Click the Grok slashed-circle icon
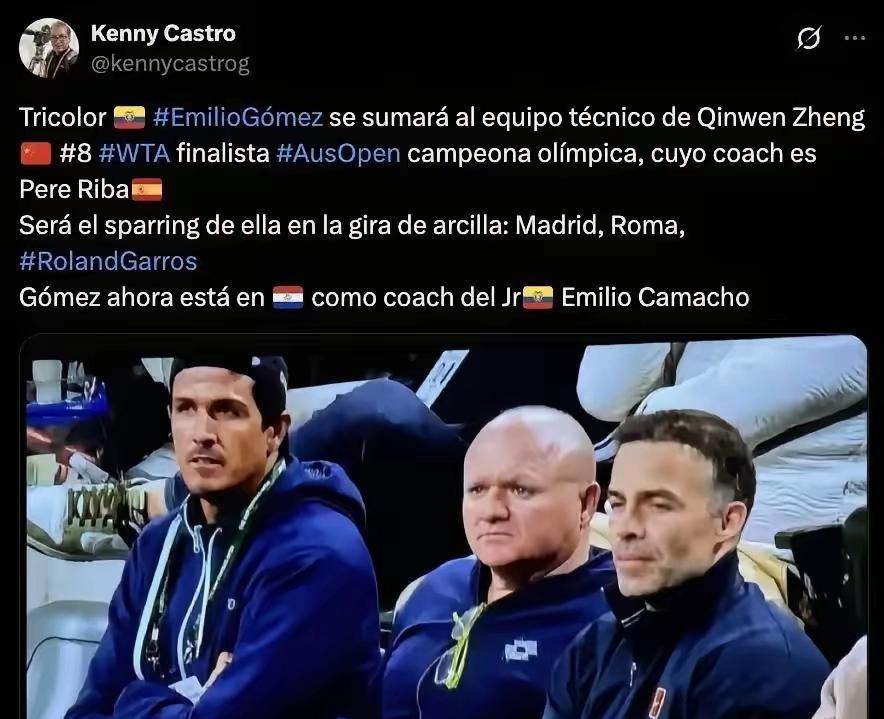This screenshot has height=719, width=884. coord(808,38)
